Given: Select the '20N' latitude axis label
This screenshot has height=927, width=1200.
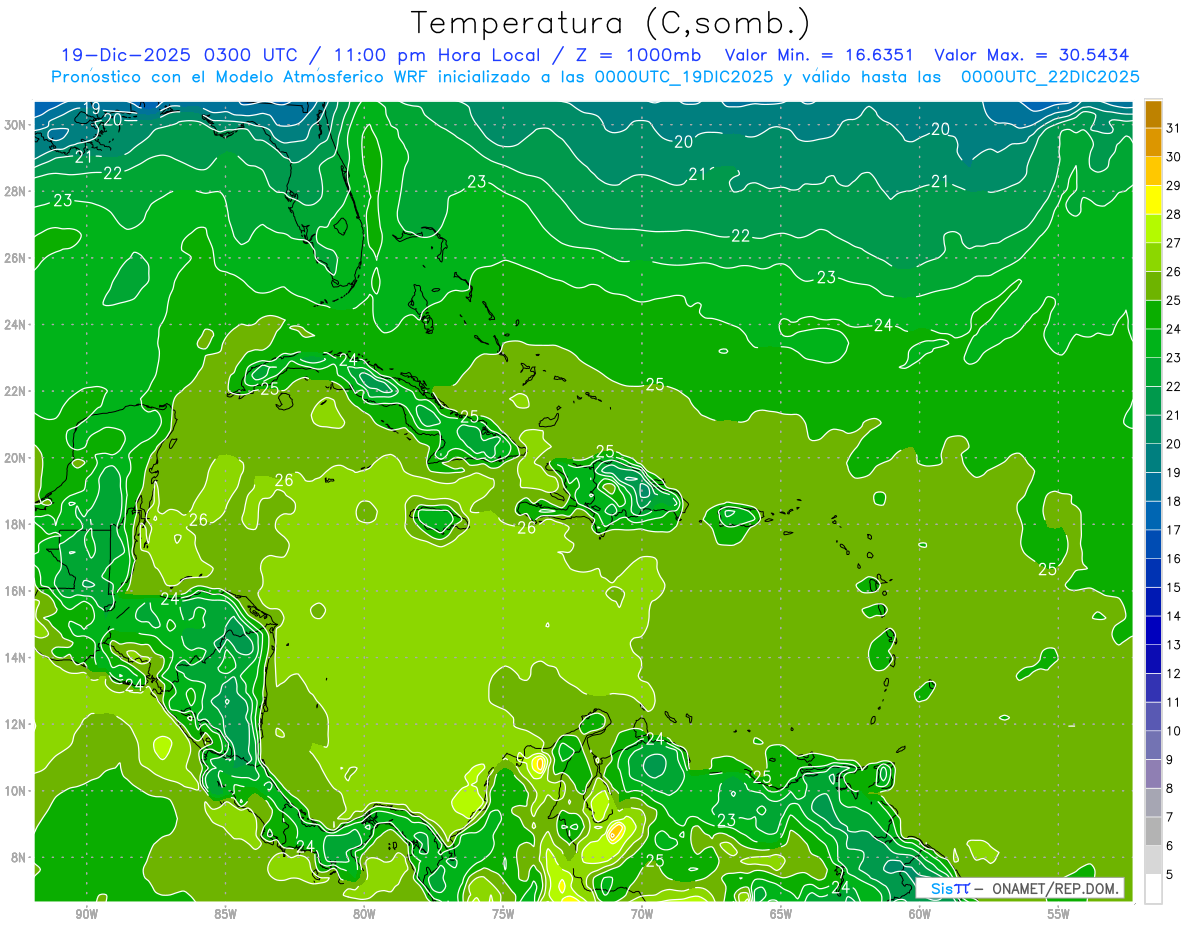Looking at the screenshot, I should coord(17,458).
